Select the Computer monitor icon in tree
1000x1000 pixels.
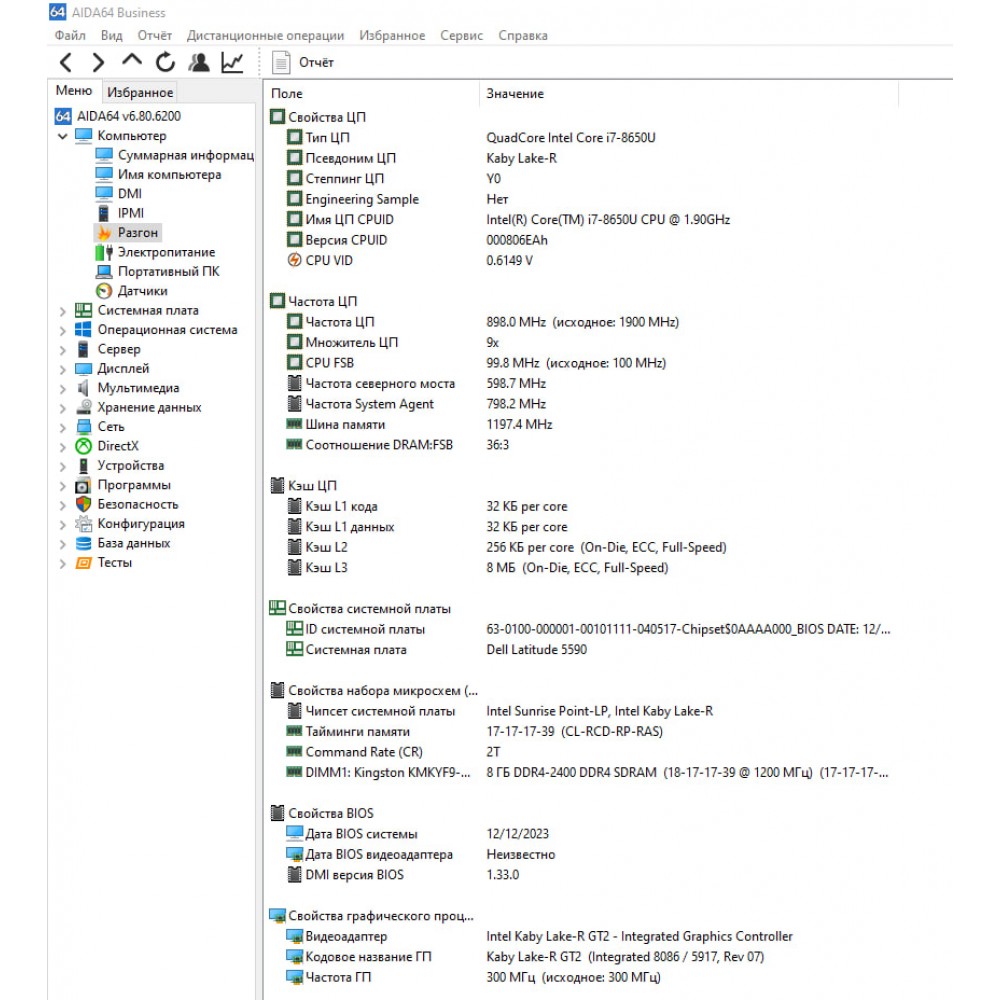pos(84,135)
